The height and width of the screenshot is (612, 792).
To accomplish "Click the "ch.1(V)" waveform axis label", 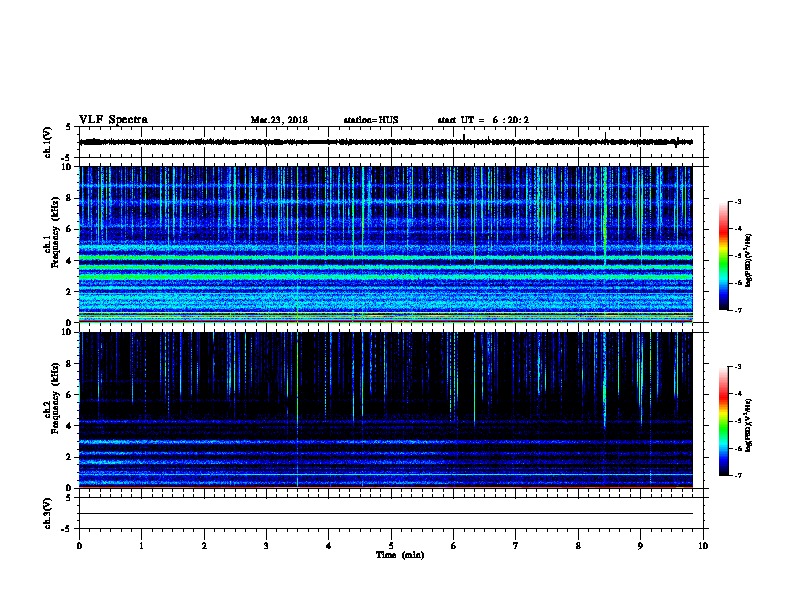I will tap(48, 142).
